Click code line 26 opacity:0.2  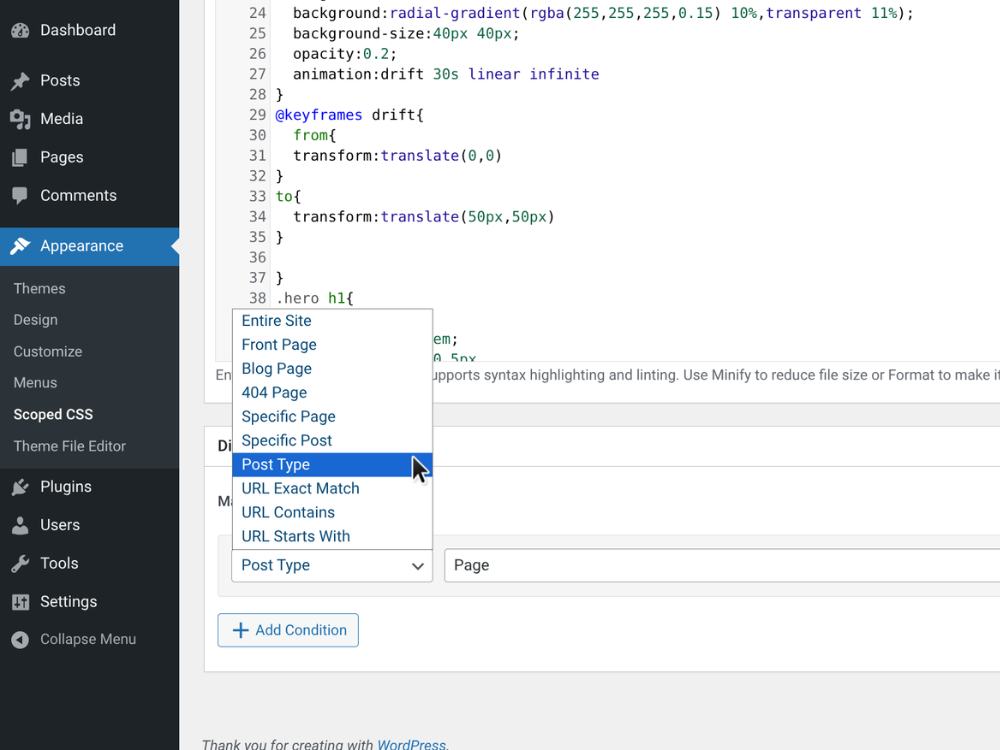click(344, 54)
